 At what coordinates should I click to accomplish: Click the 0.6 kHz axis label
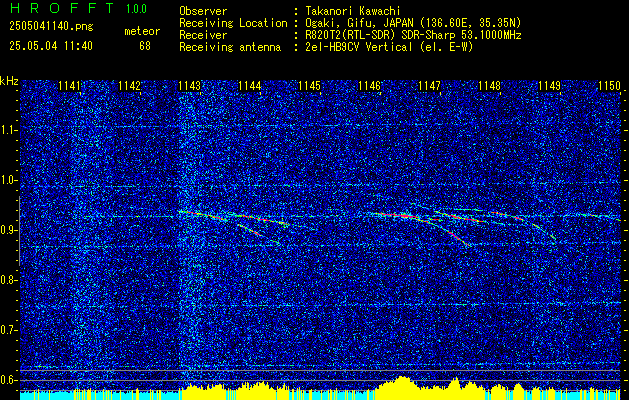point(9,380)
